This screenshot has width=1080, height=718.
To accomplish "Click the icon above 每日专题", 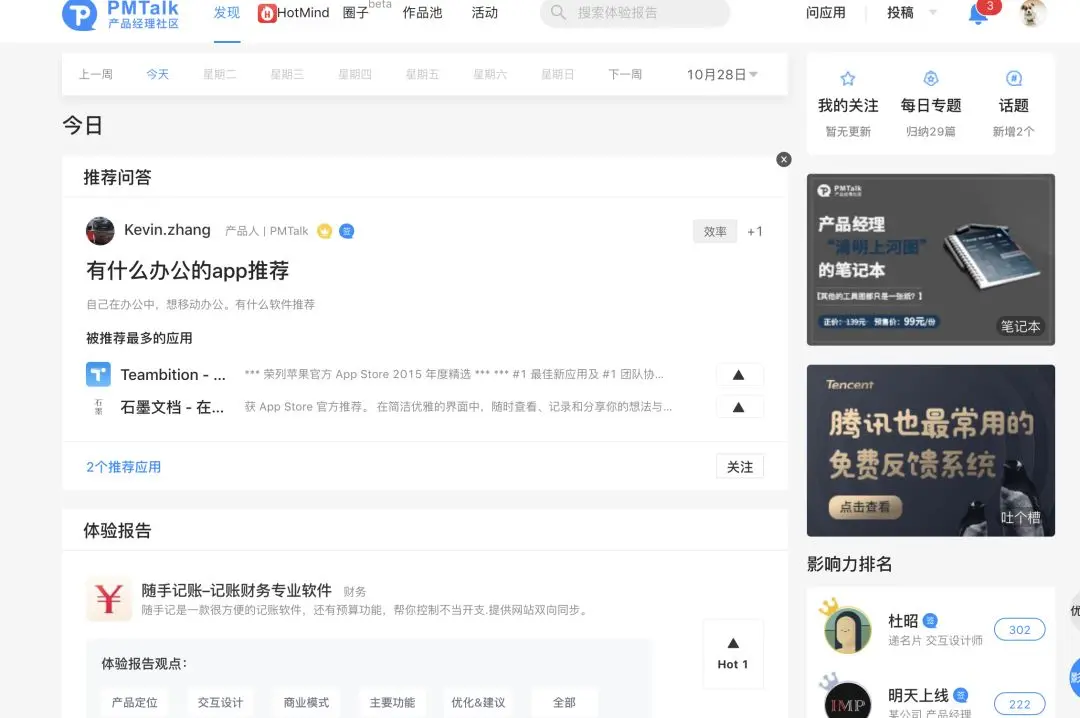I will (x=931, y=79).
